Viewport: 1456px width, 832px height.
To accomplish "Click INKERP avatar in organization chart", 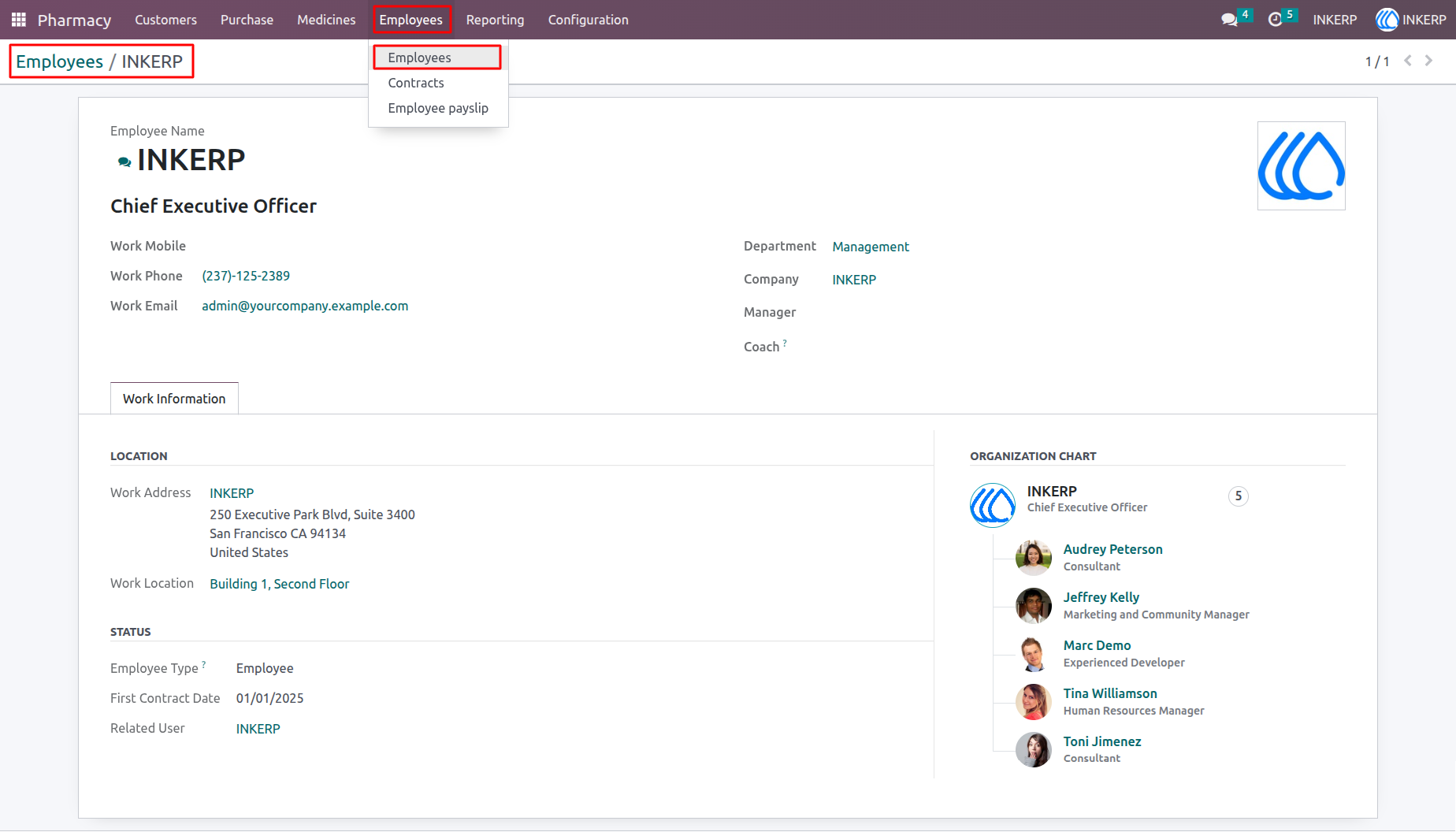I will point(993,505).
